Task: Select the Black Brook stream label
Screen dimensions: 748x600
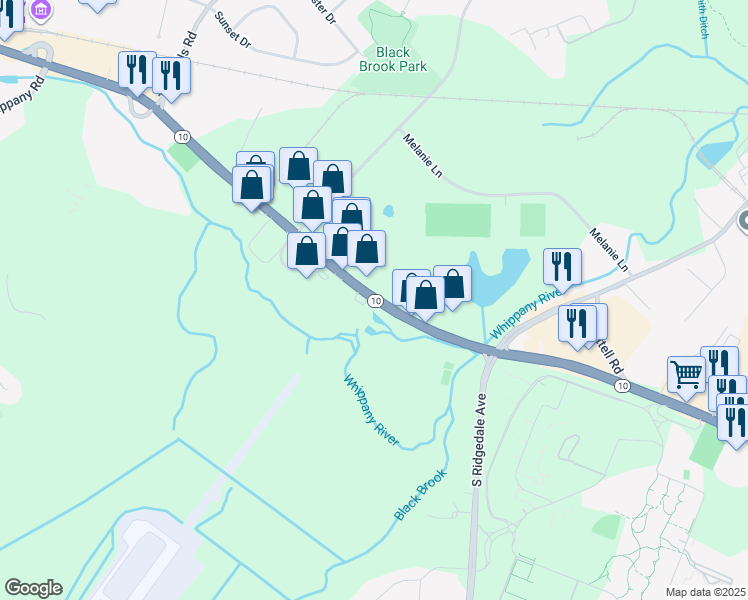Action: [x=420, y=495]
